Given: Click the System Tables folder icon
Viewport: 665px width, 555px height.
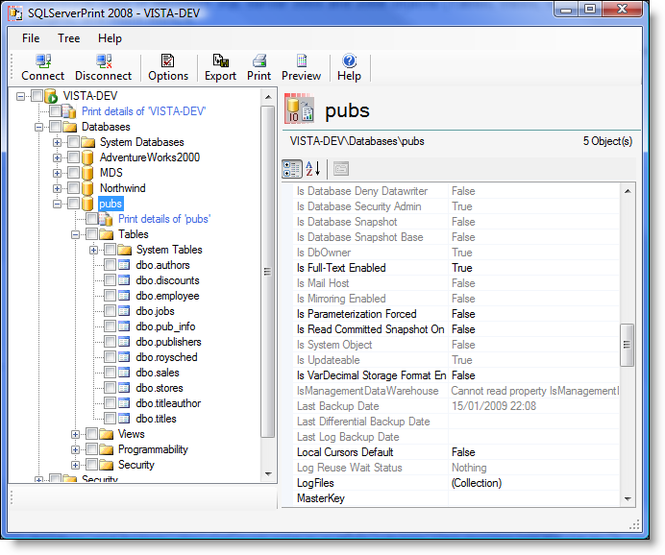Looking at the screenshot, I should pos(125,250).
